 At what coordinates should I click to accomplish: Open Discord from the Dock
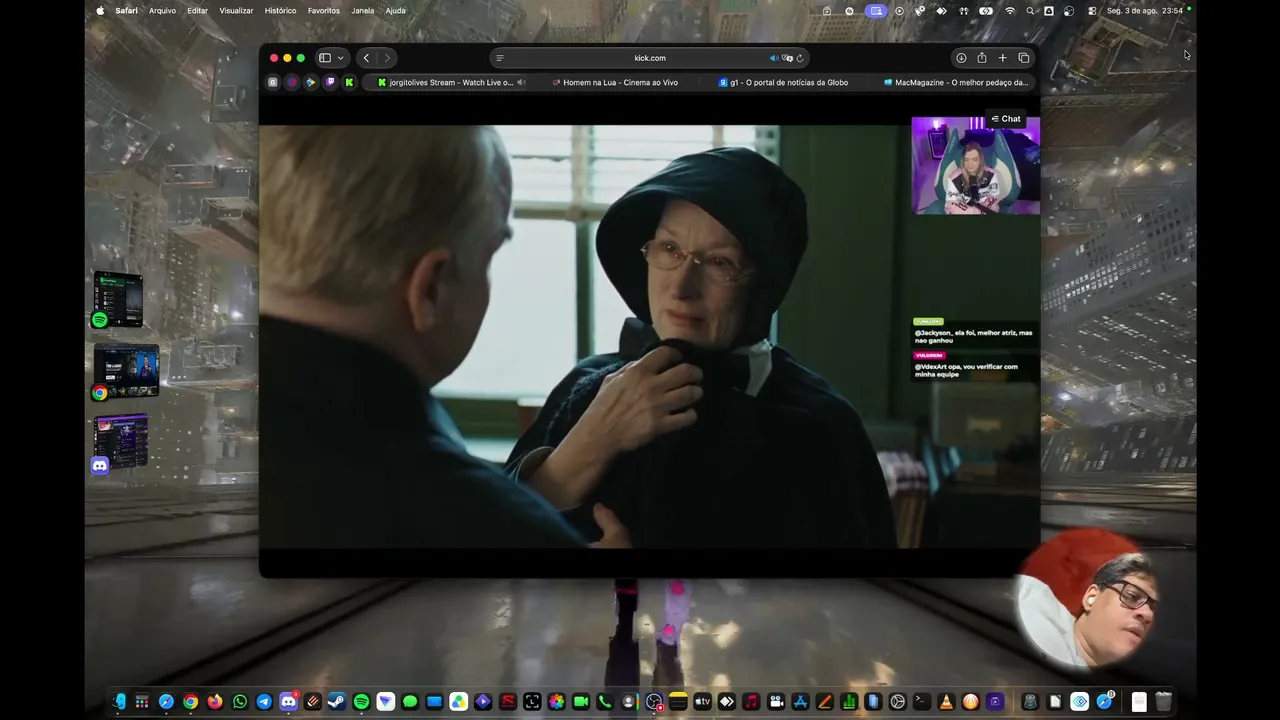coord(288,702)
